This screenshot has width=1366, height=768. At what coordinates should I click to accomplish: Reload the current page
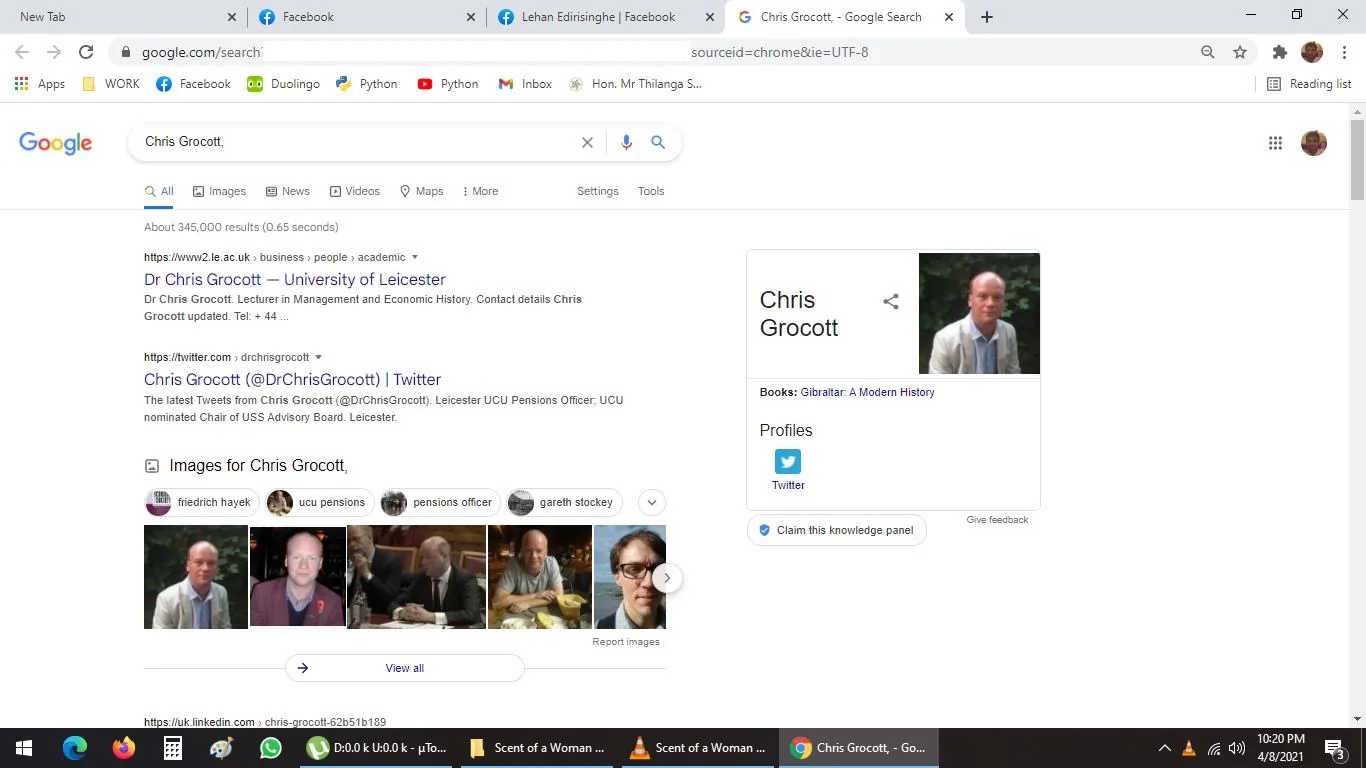86,52
